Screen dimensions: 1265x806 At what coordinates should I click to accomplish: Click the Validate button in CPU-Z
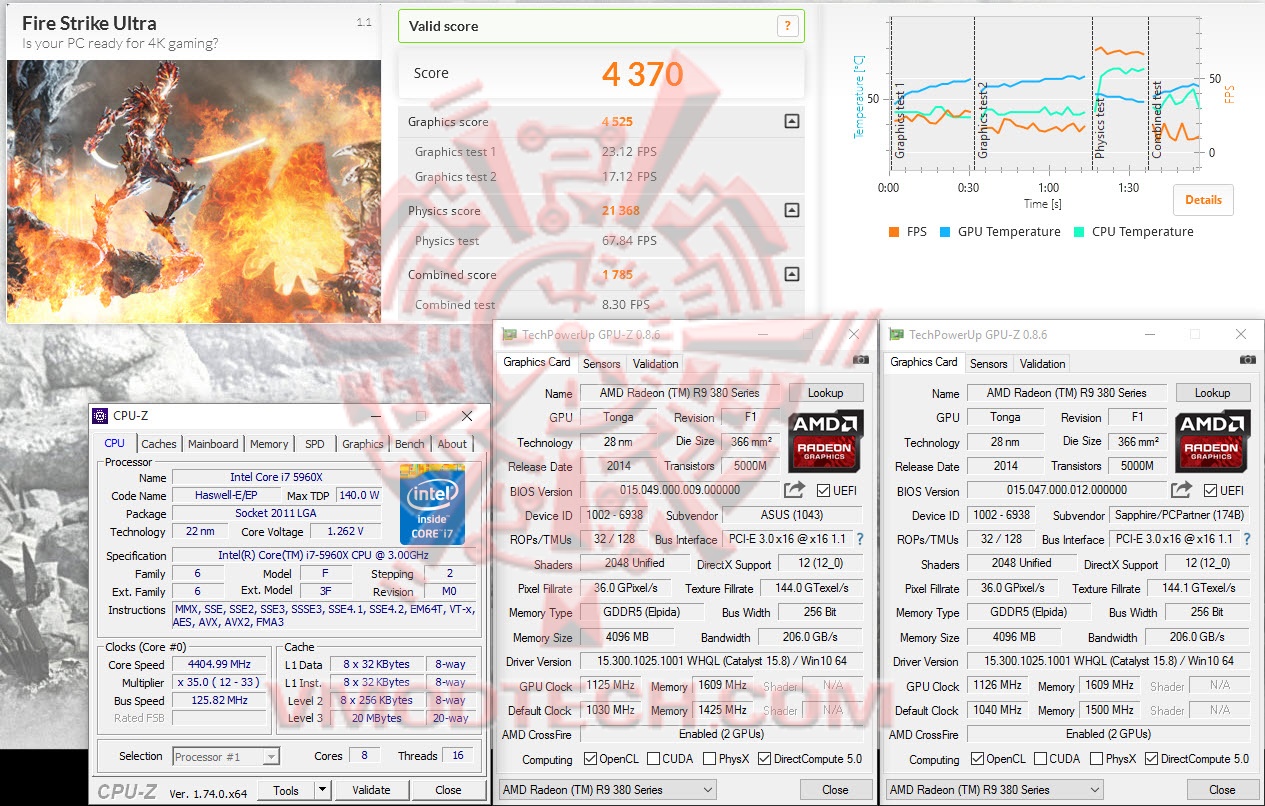click(x=371, y=790)
